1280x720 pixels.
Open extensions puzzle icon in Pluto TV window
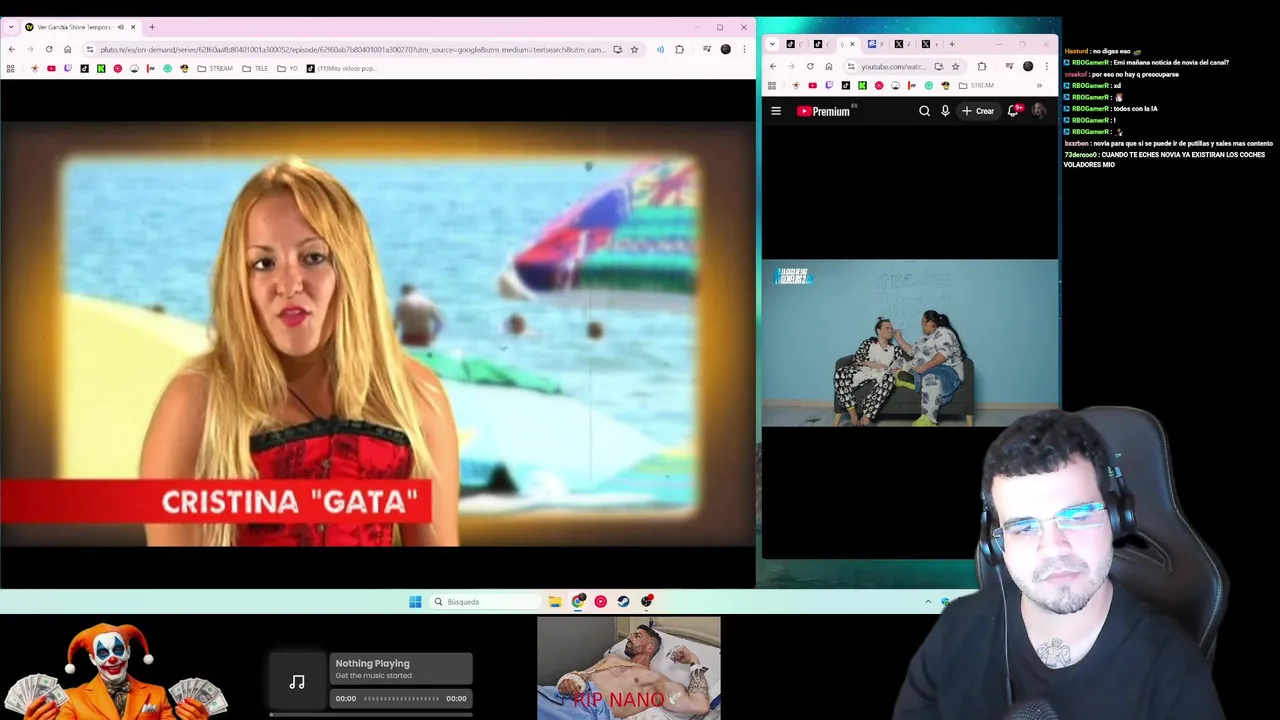(x=680, y=49)
